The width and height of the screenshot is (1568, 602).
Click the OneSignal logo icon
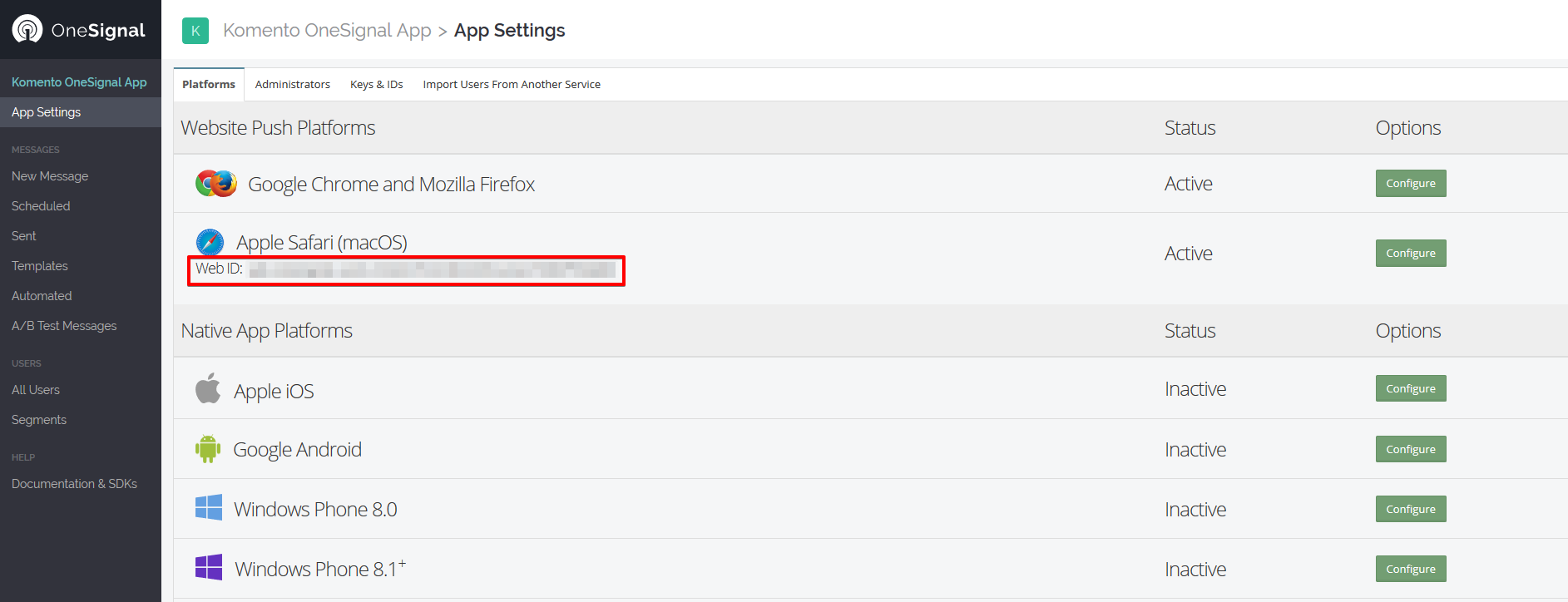point(27,29)
